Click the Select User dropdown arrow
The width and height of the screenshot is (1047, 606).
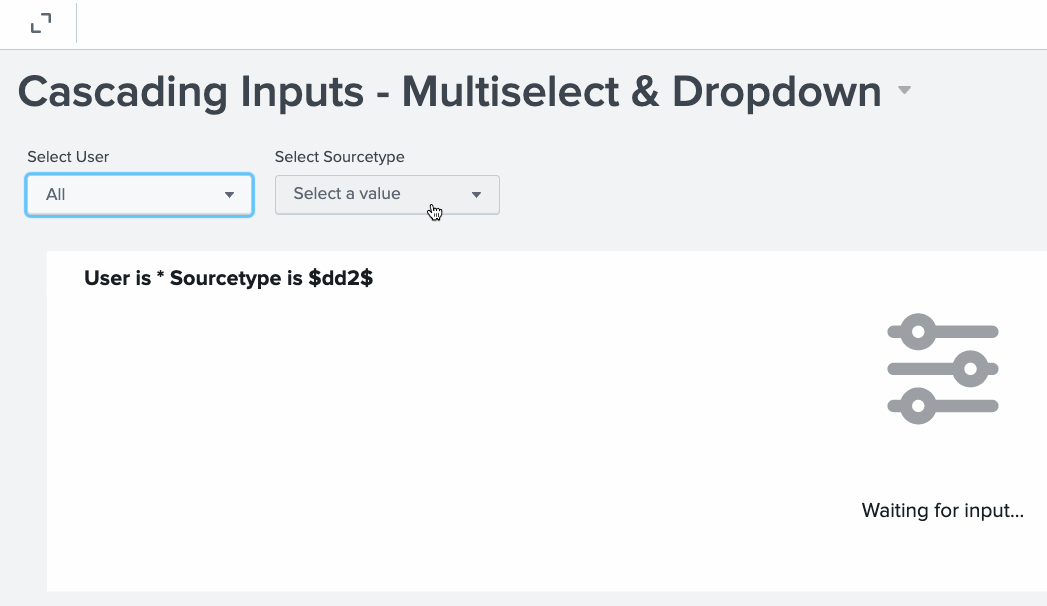point(230,195)
